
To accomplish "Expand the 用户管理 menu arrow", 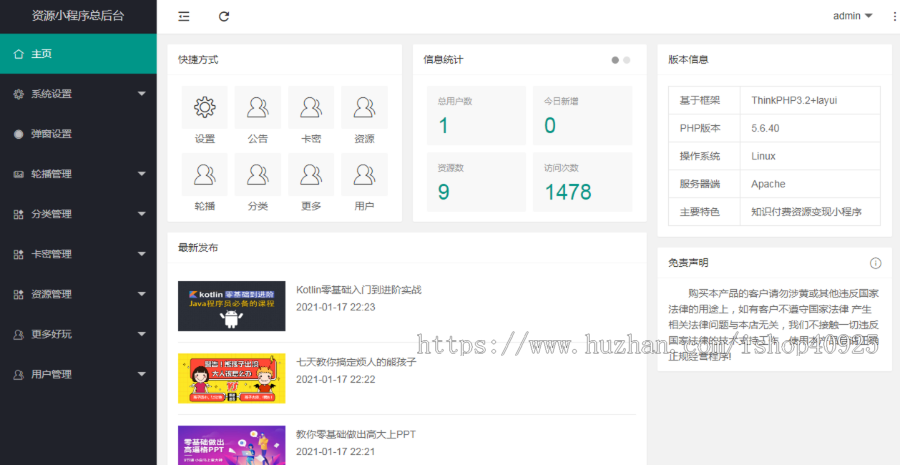I will [142, 374].
